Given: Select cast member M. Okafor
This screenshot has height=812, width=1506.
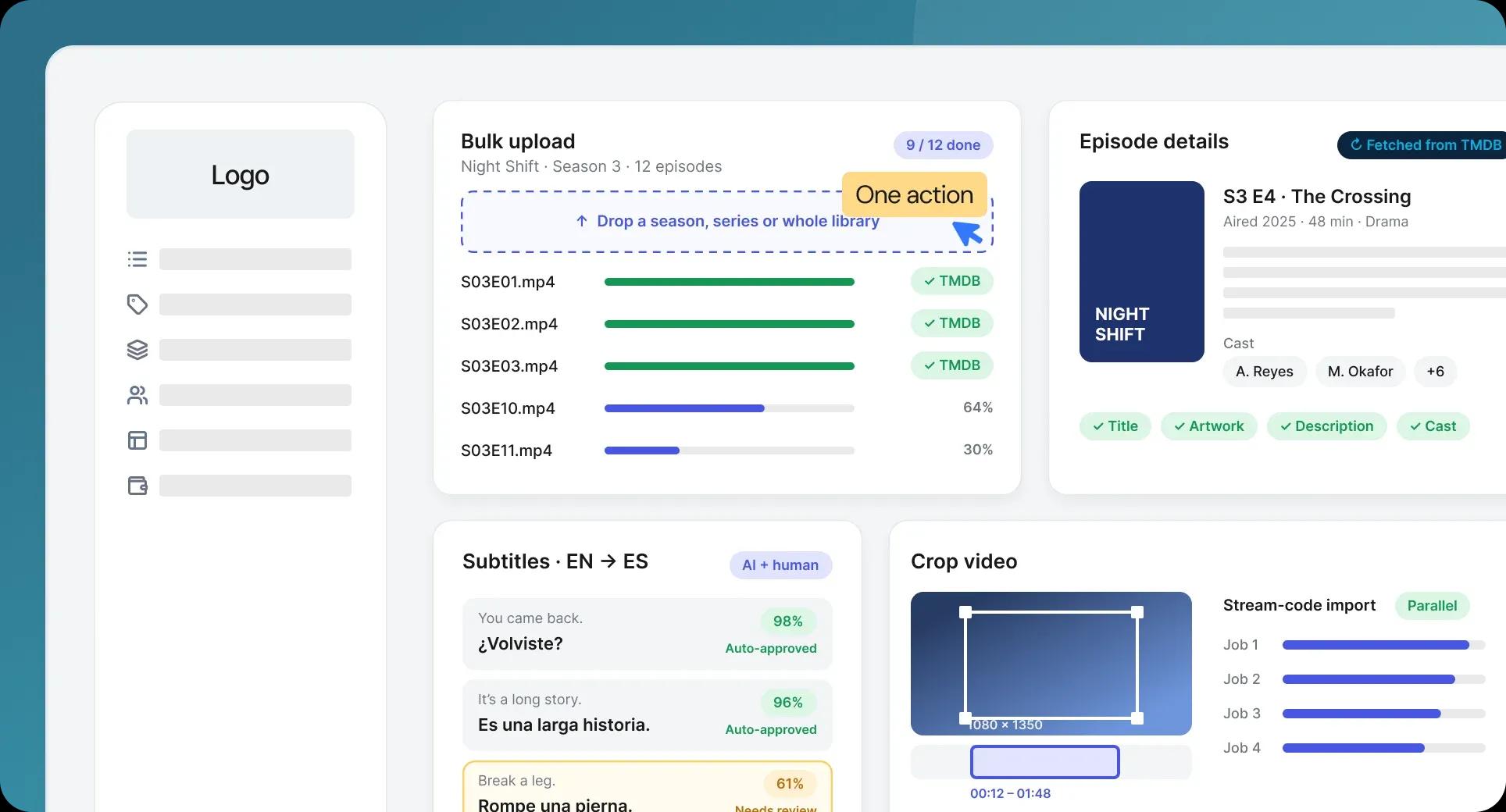Looking at the screenshot, I should [x=1360, y=372].
